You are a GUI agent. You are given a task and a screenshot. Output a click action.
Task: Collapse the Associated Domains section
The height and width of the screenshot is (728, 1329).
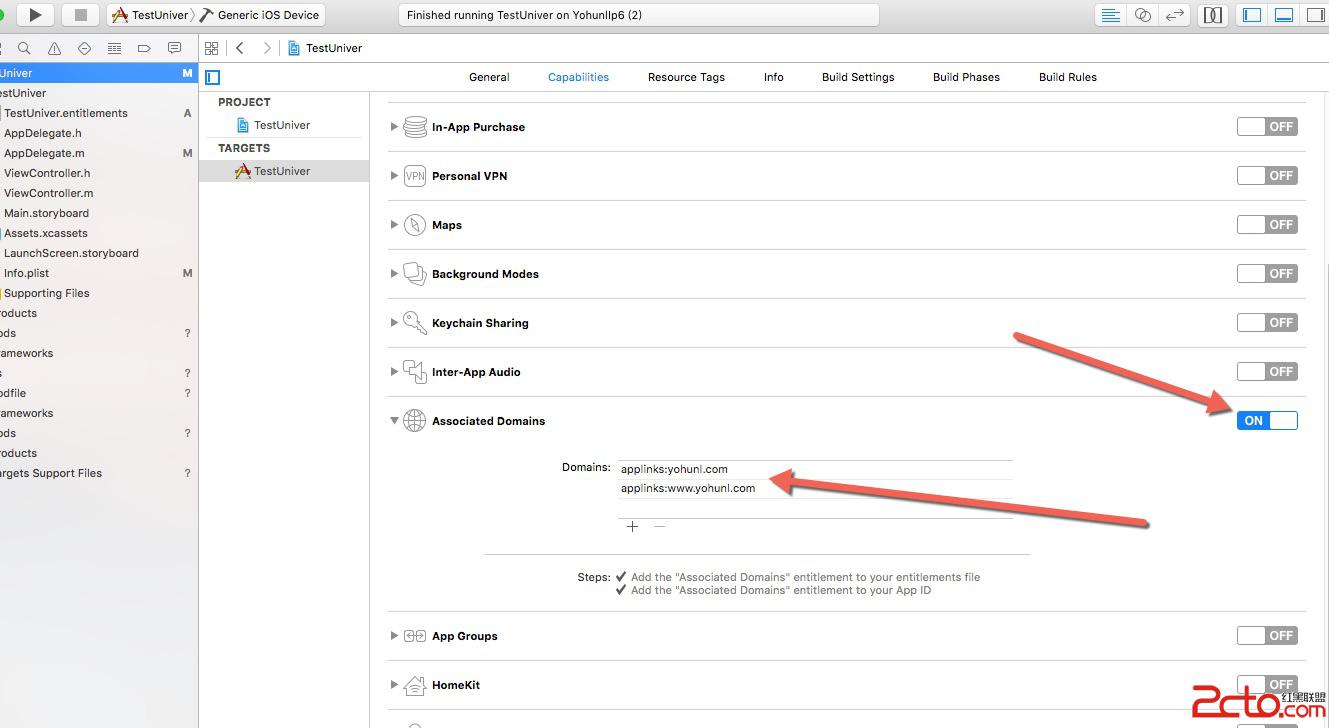pyautogui.click(x=394, y=421)
